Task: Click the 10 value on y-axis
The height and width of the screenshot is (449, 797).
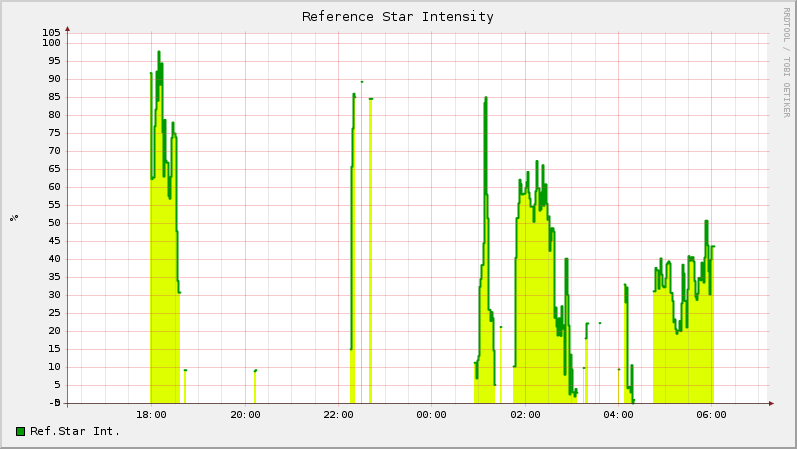Action: [x=54, y=367]
